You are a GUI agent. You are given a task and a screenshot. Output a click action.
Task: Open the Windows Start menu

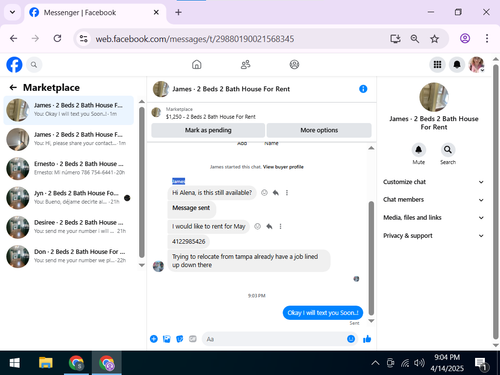click(15, 363)
